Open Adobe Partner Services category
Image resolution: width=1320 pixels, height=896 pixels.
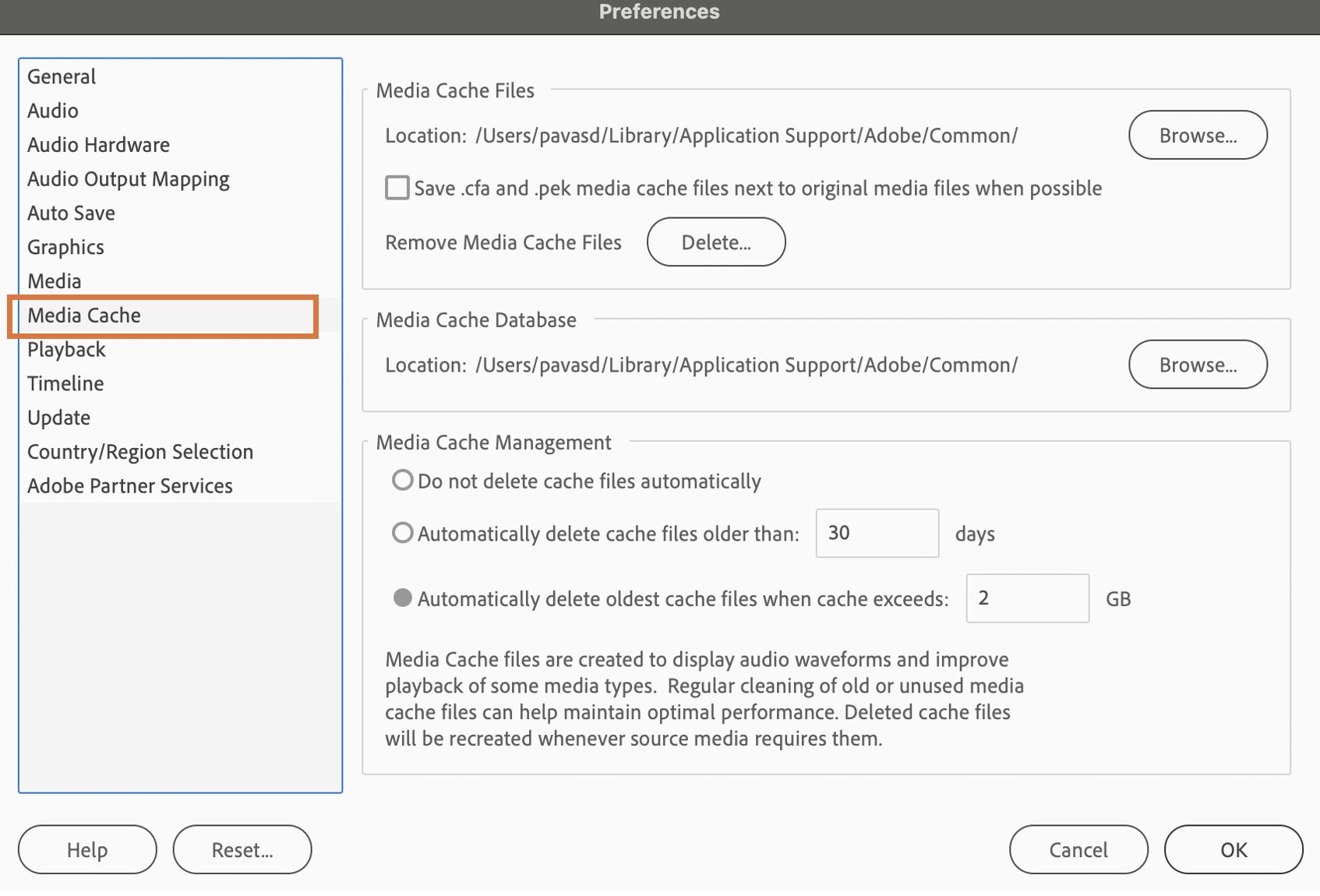[130, 486]
